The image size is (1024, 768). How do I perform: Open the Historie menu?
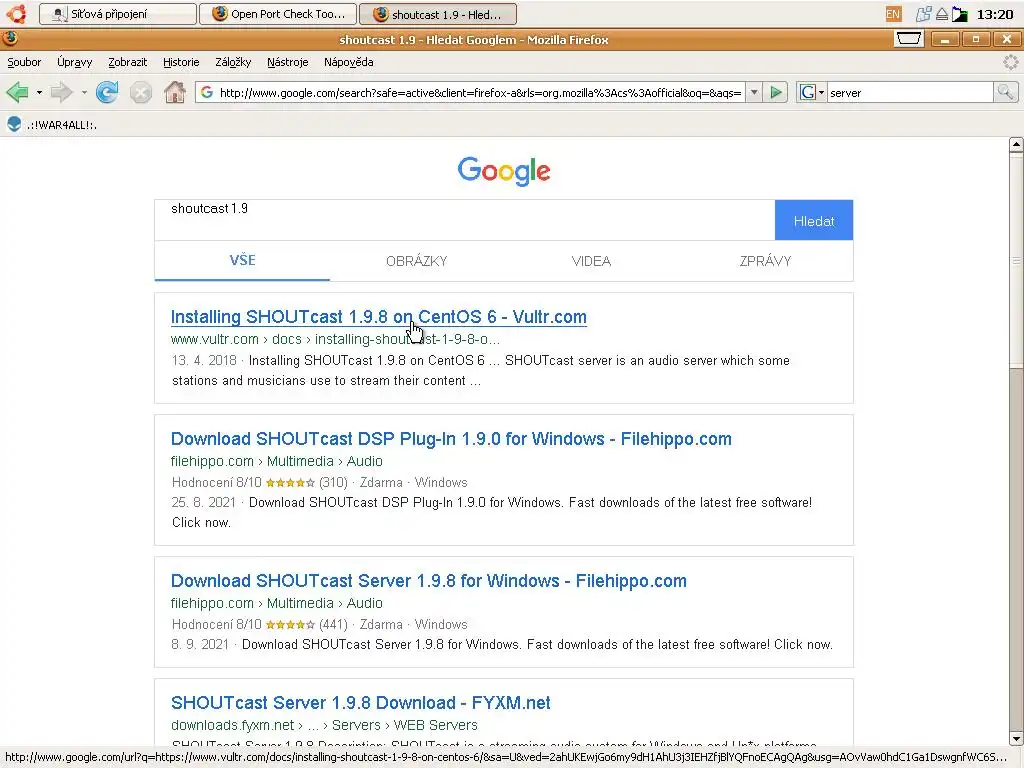pyautogui.click(x=181, y=62)
